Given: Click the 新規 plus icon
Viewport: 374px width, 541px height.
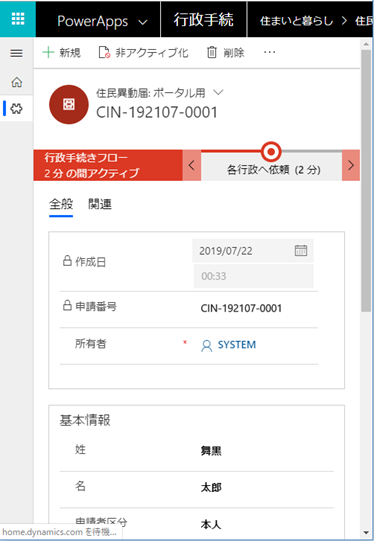Looking at the screenshot, I should pos(48,52).
